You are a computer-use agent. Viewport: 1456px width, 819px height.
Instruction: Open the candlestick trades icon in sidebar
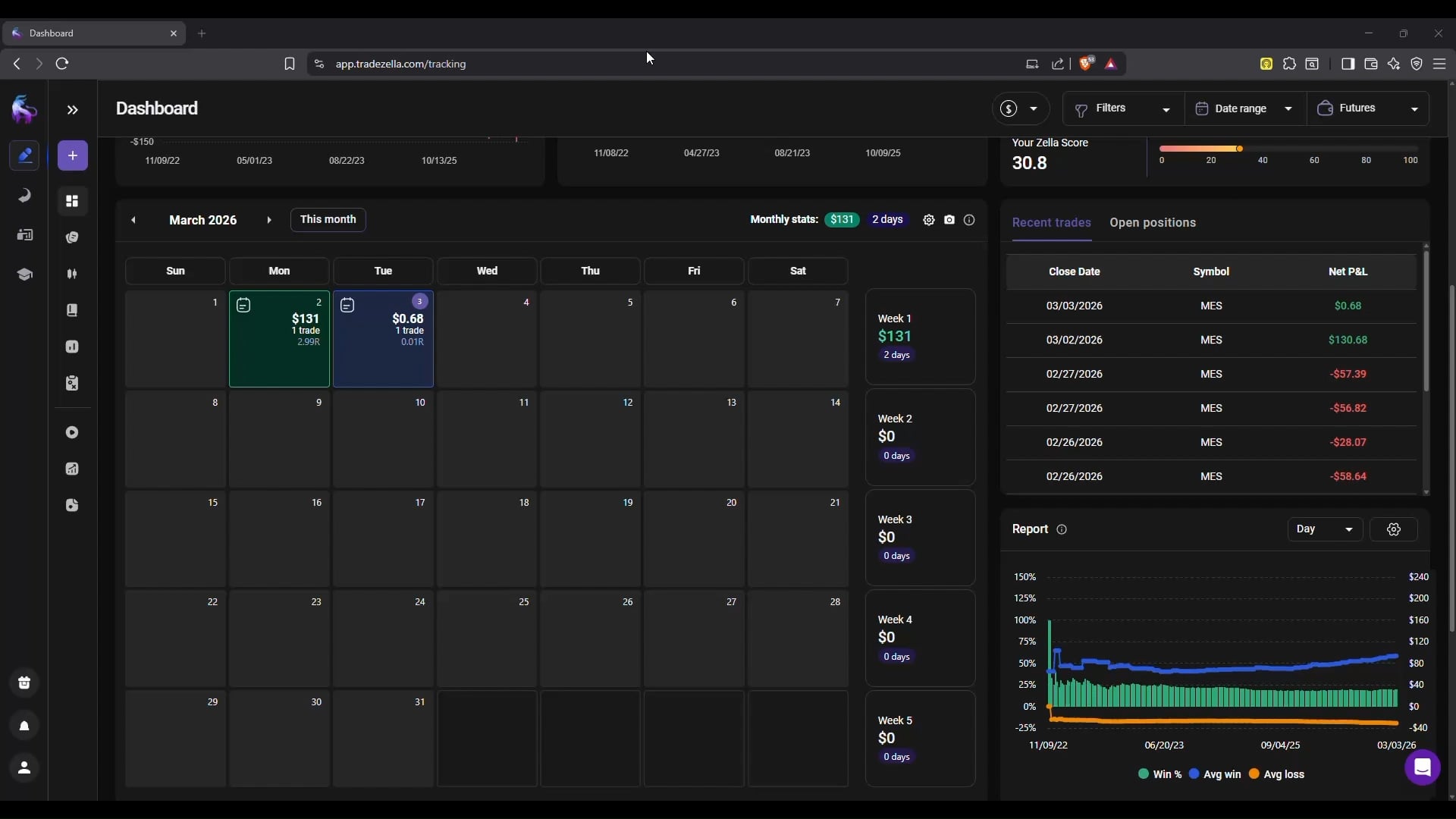pyautogui.click(x=72, y=274)
